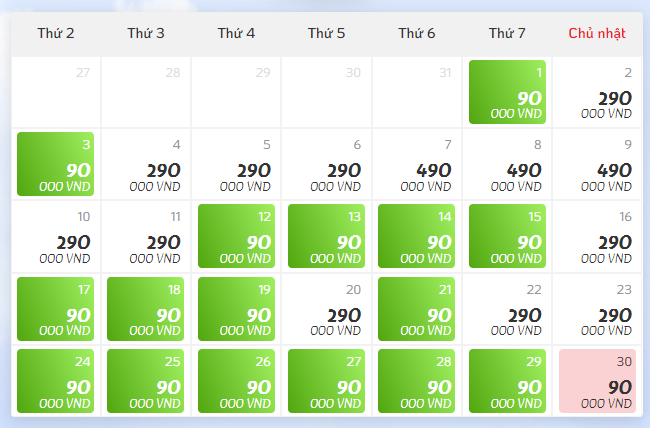
Task: Pick day 2 priced 290,000 VND
Action: 597,92
